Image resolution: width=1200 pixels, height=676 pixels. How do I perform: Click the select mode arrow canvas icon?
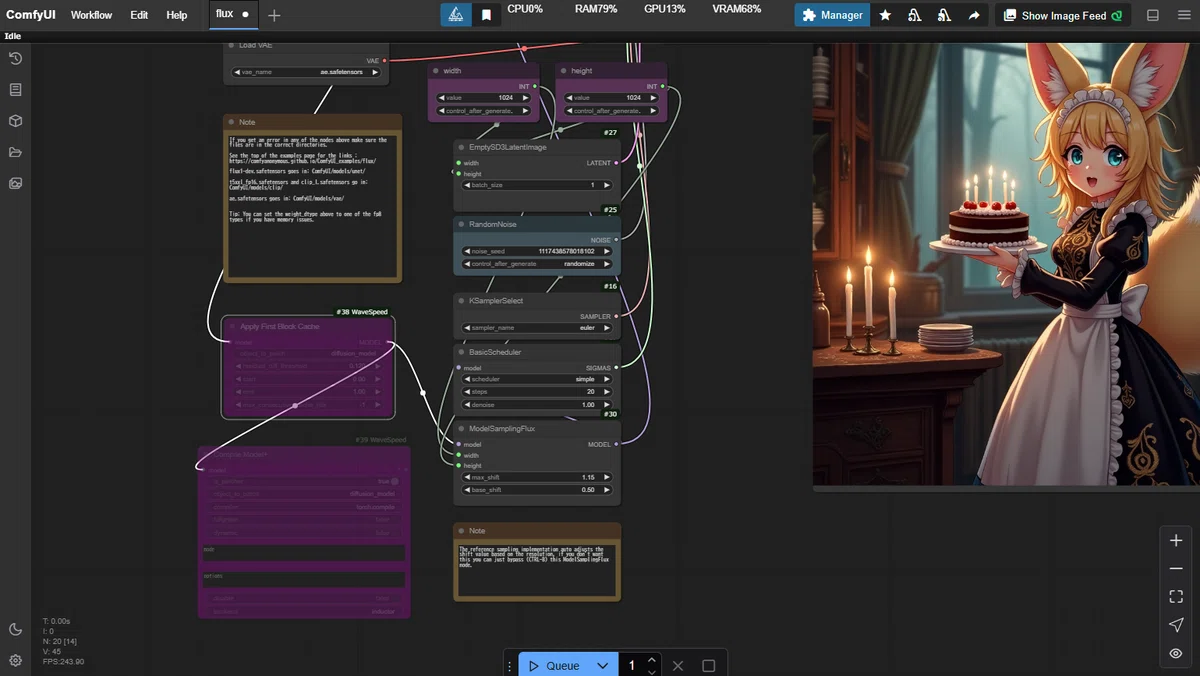[x=1176, y=625]
